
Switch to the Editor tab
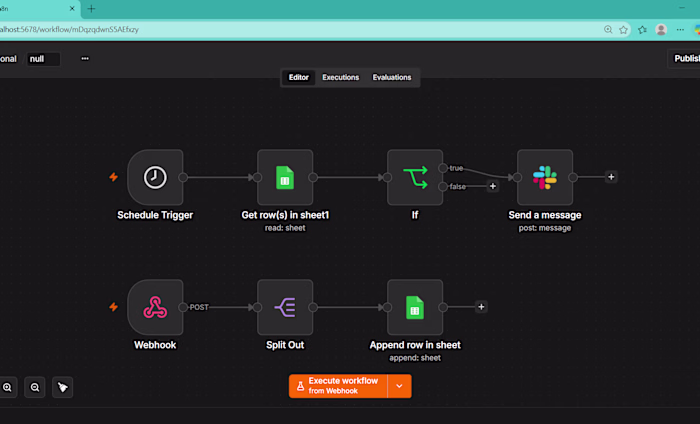pyautogui.click(x=299, y=77)
